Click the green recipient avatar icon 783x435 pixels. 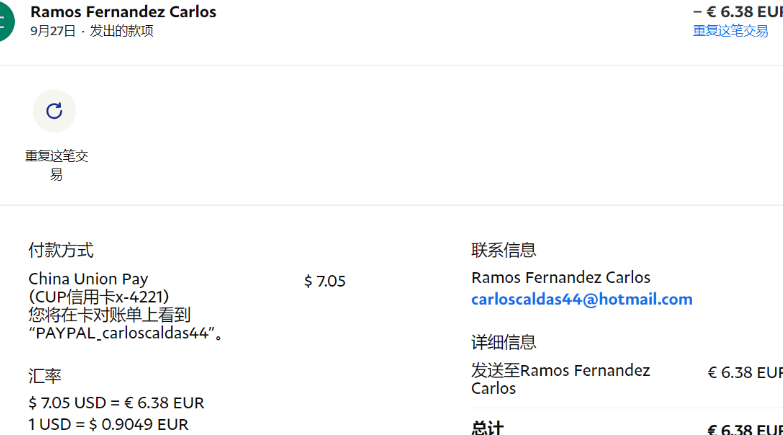coord(6,21)
